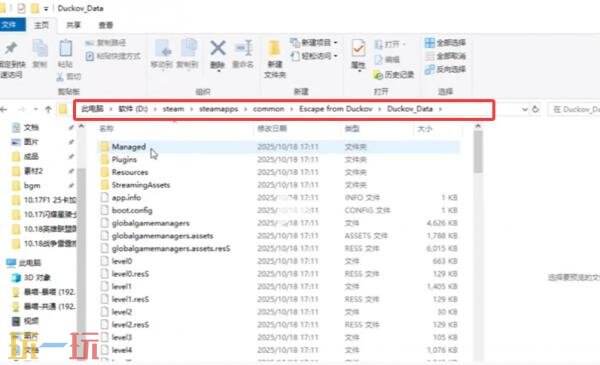Select This PC in navigation pane

(x=24, y=263)
